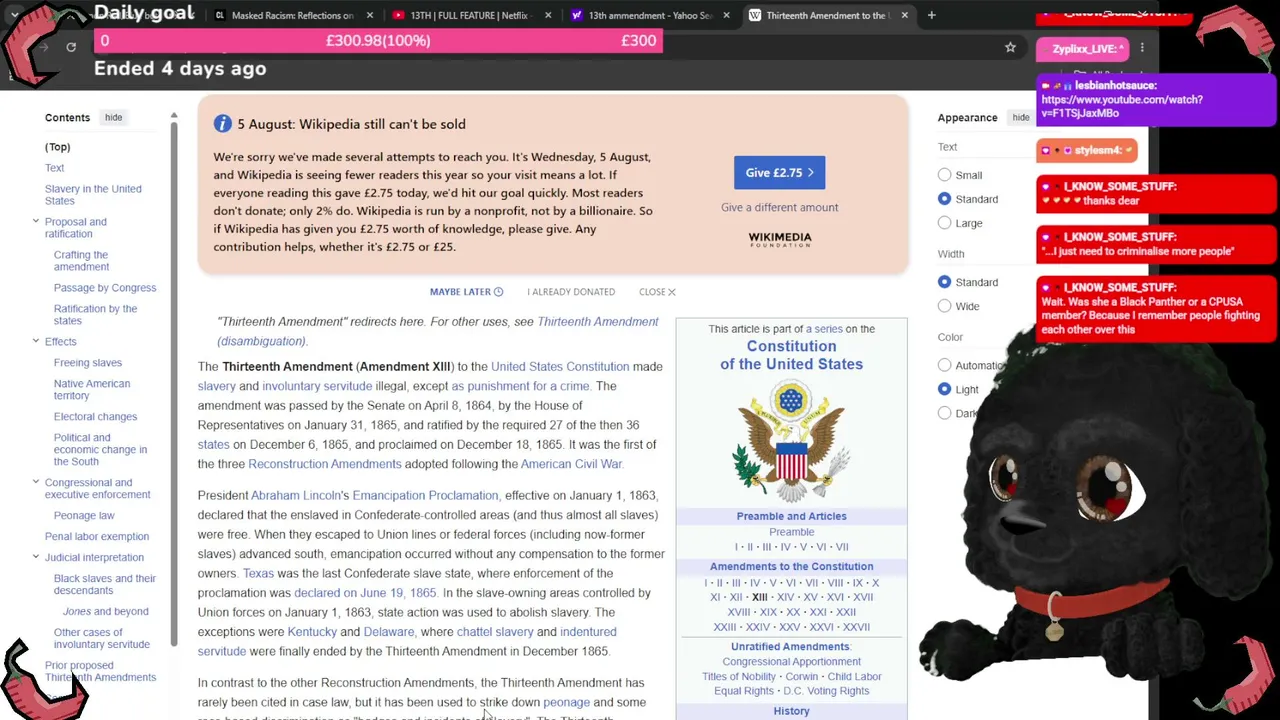Go to Penal labor exemption section
The height and width of the screenshot is (720, 1280).
[97, 537]
